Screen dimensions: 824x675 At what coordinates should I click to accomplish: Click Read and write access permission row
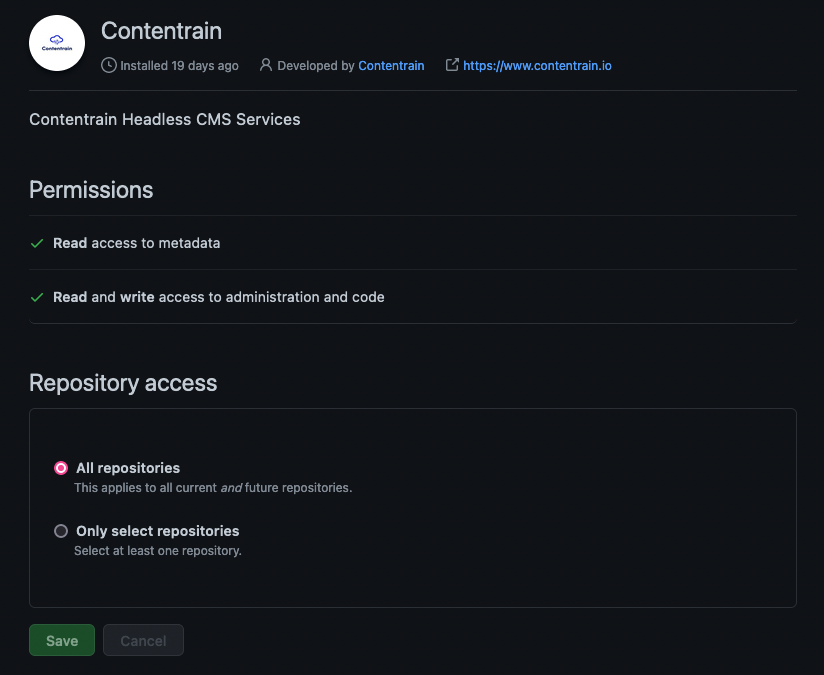click(413, 297)
